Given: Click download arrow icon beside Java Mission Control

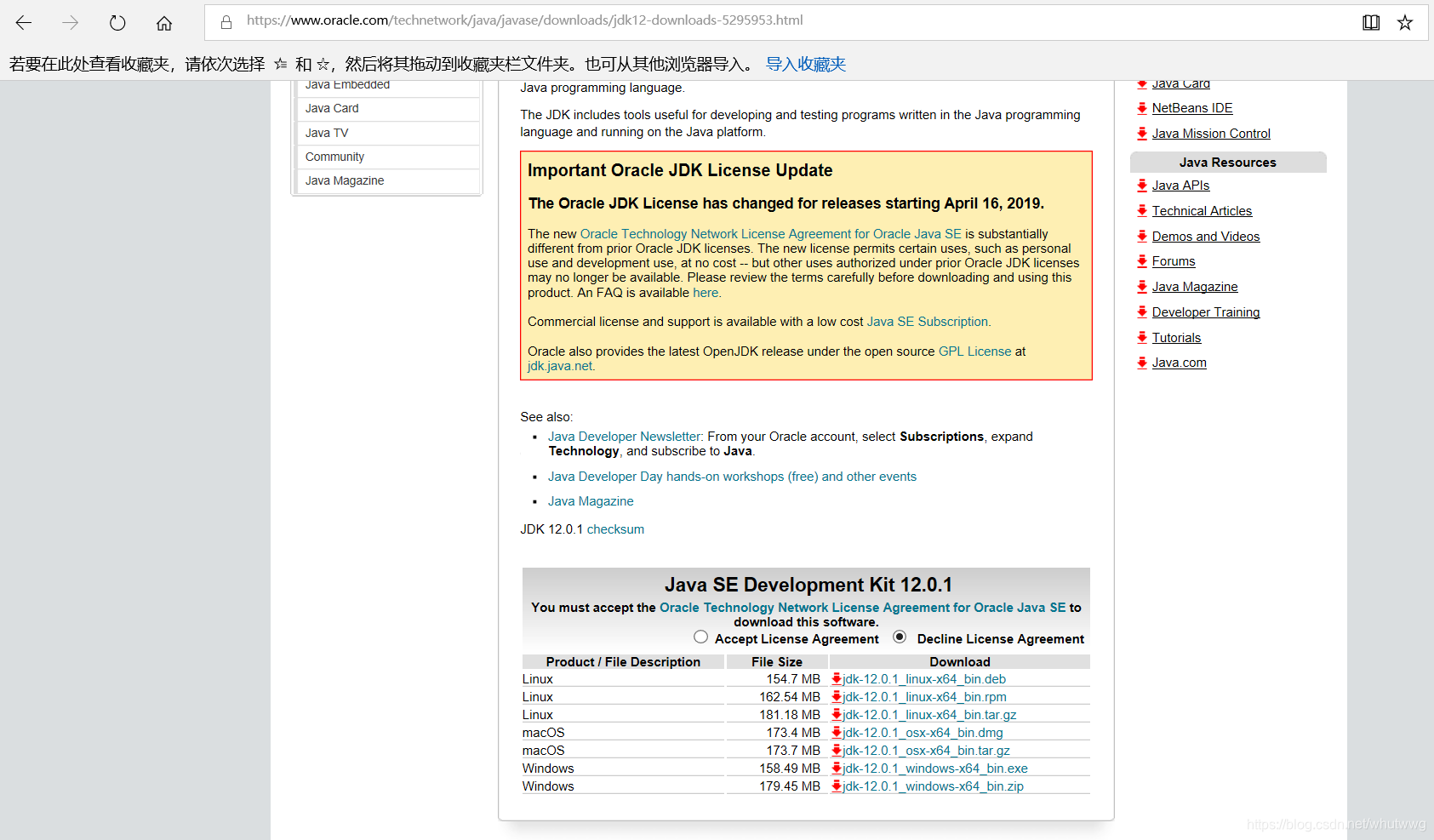Looking at the screenshot, I should click(1142, 134).
